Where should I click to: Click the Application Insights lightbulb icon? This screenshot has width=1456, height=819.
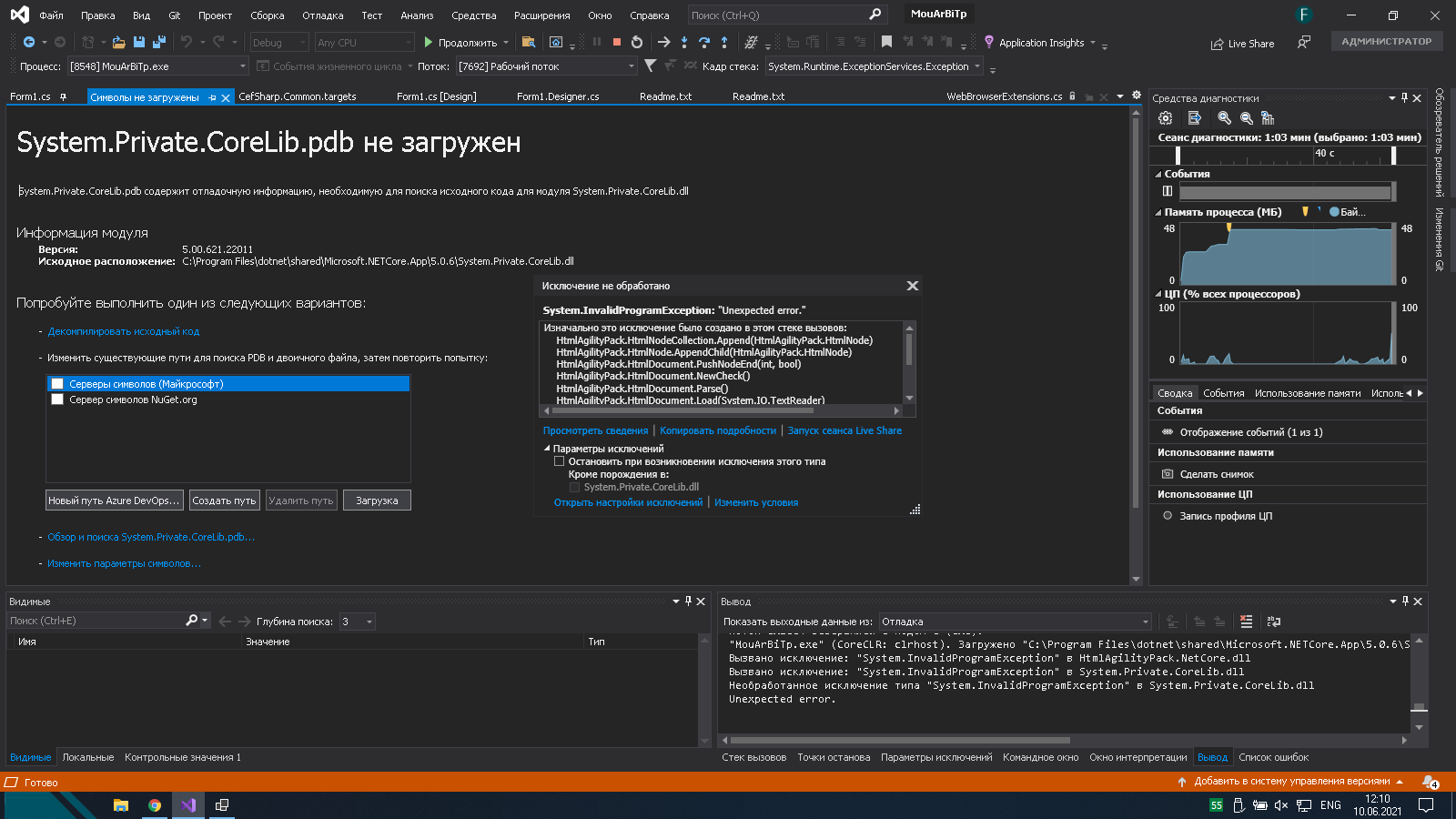point(989,42)
